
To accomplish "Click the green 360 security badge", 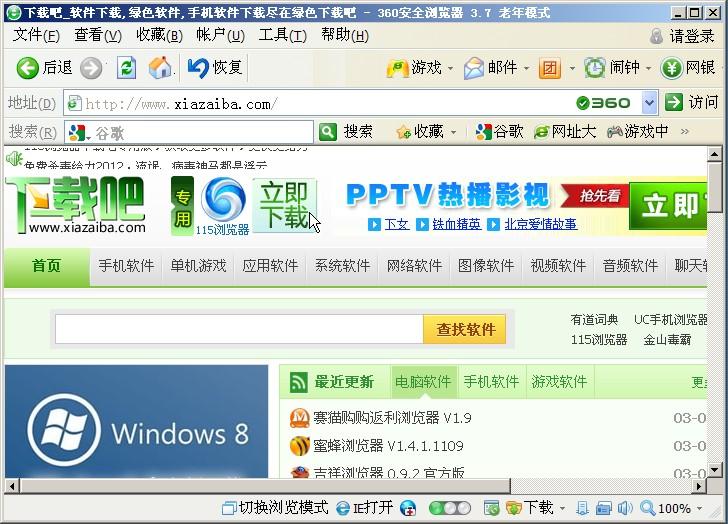I will 603,103.
